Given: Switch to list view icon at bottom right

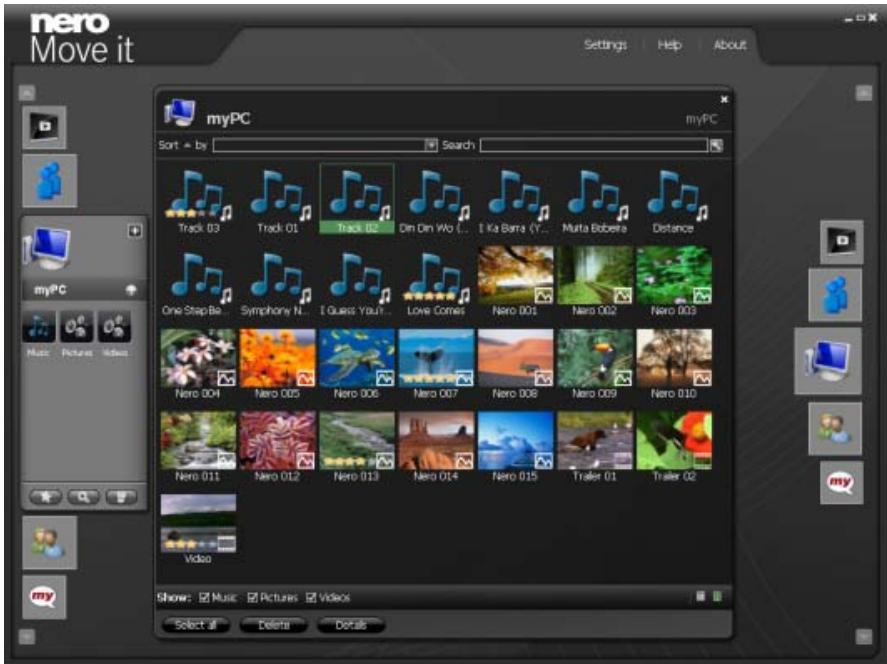Looking at the screenshot, I should tap(700, 596).
